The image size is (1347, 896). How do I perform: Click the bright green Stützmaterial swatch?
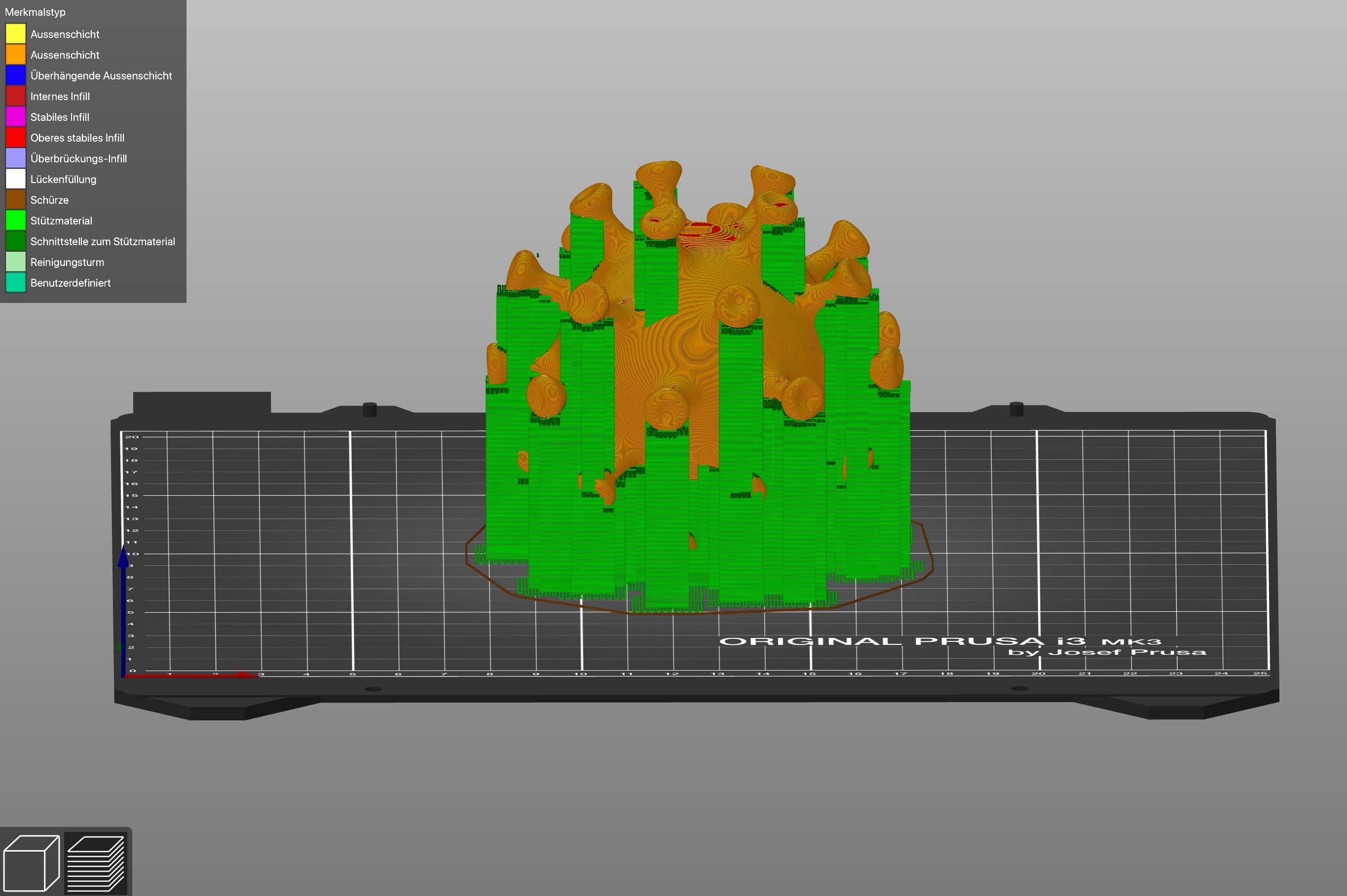15,220
